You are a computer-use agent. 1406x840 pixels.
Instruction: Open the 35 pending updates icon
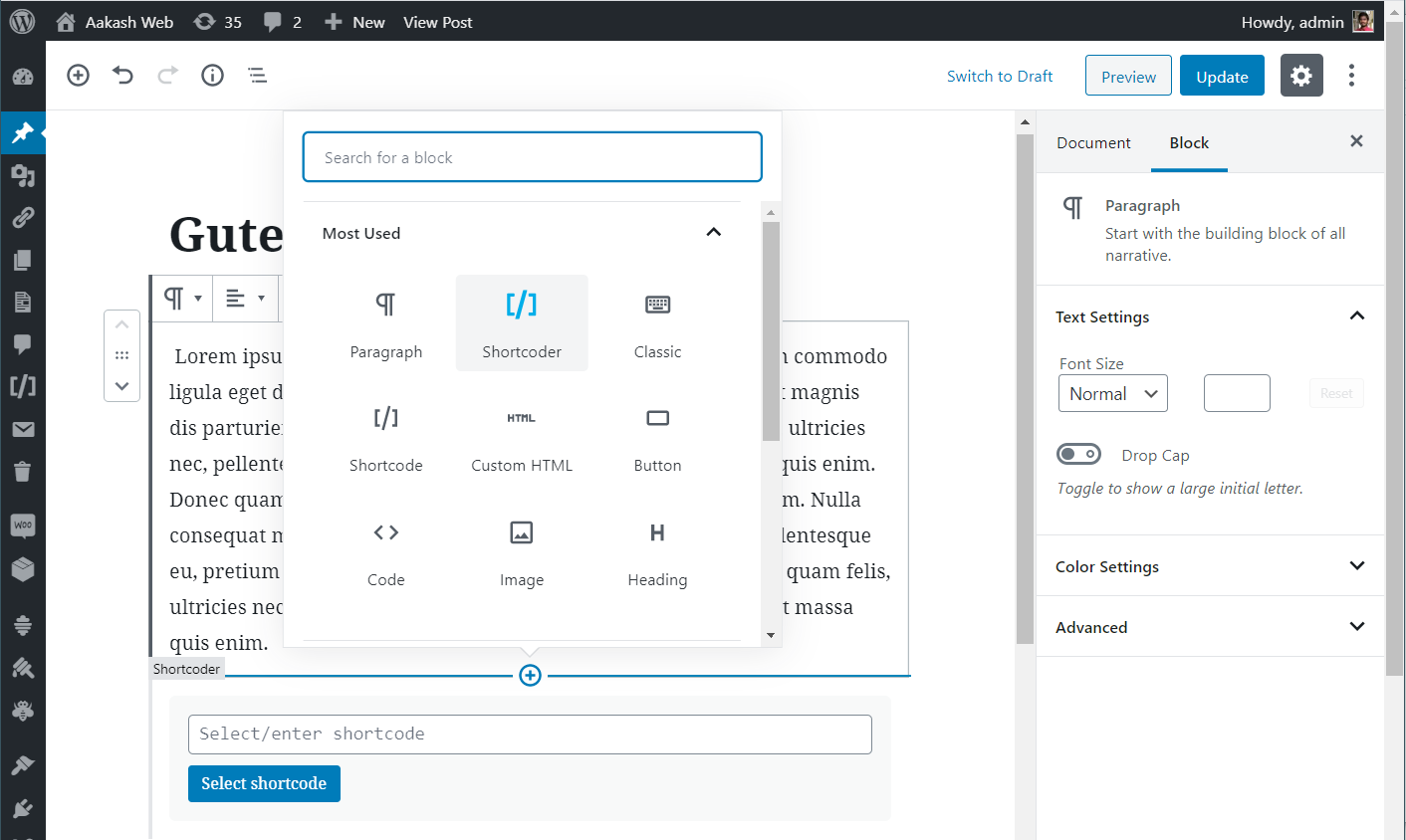[218, 22]
